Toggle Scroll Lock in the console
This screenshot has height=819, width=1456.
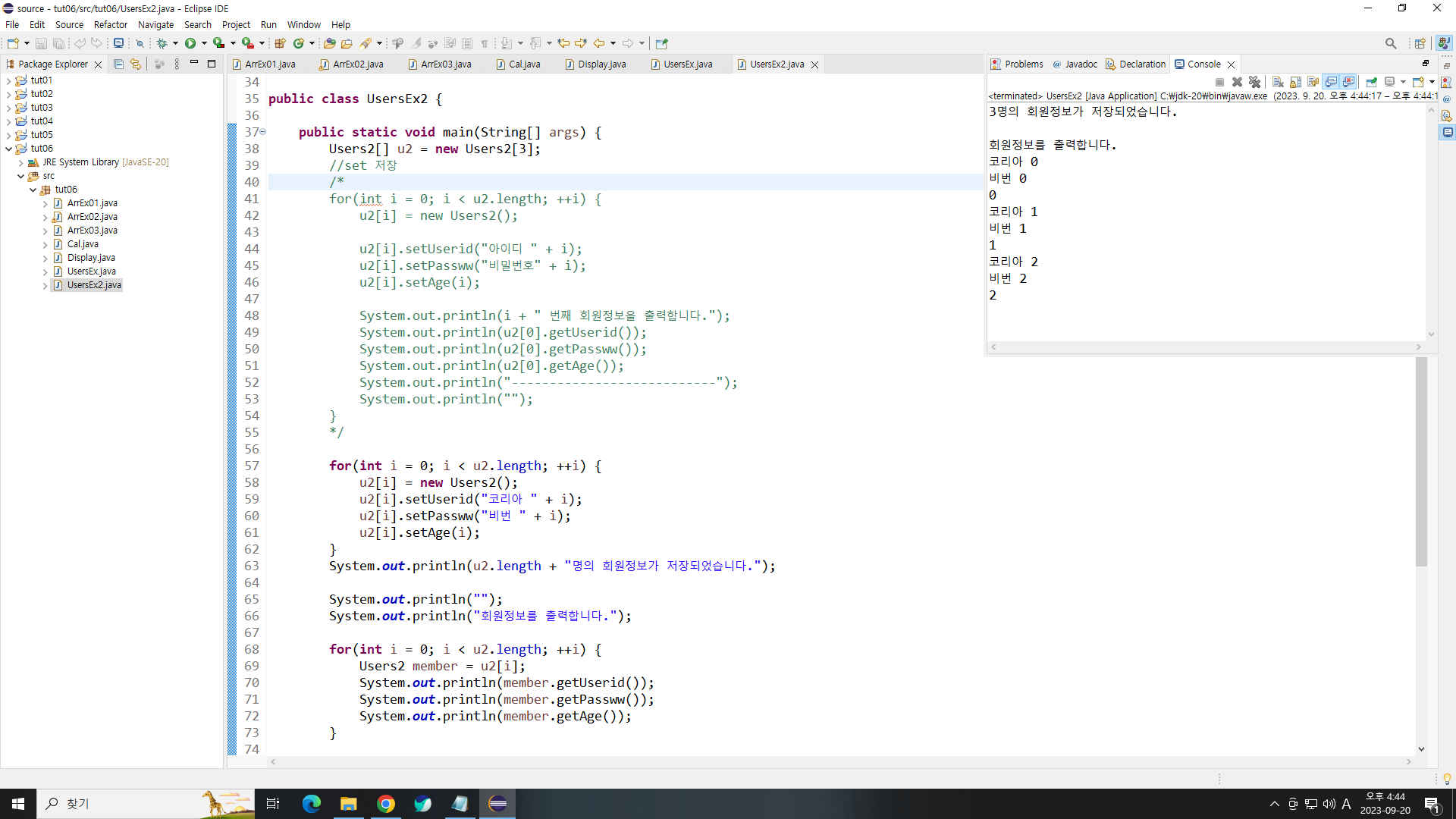click(x=1295, y=82)
